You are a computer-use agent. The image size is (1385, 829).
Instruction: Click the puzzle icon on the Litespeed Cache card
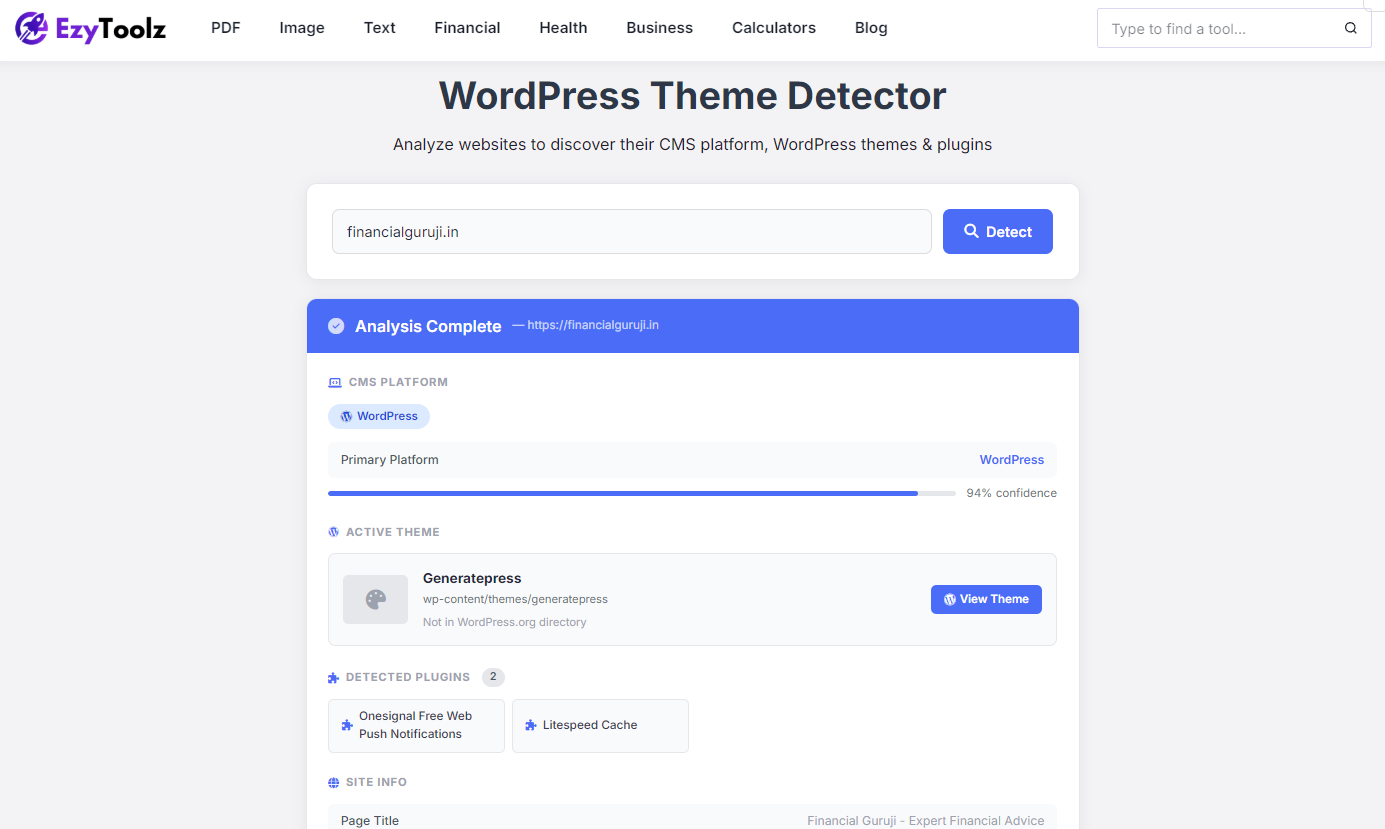pos(530,725)
